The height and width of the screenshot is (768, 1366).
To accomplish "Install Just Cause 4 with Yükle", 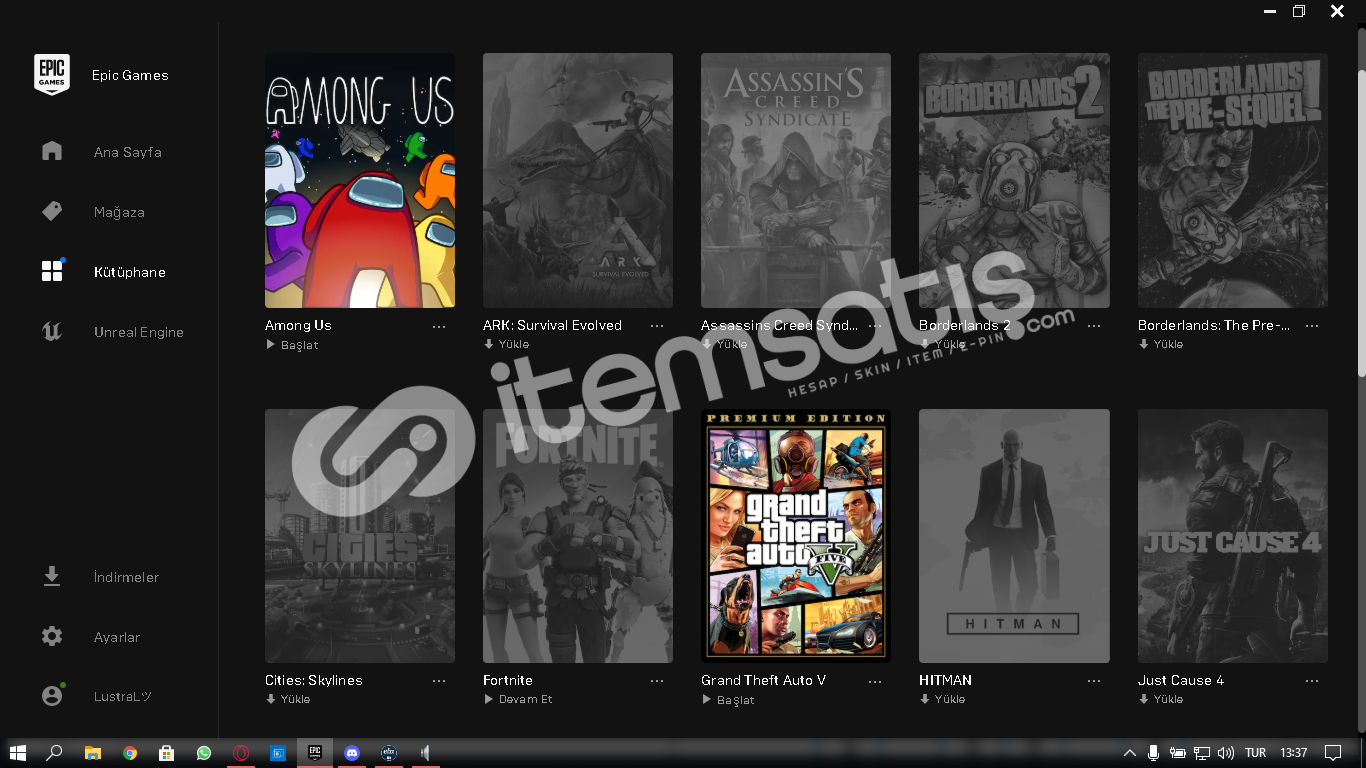I will pos(1161,699).
